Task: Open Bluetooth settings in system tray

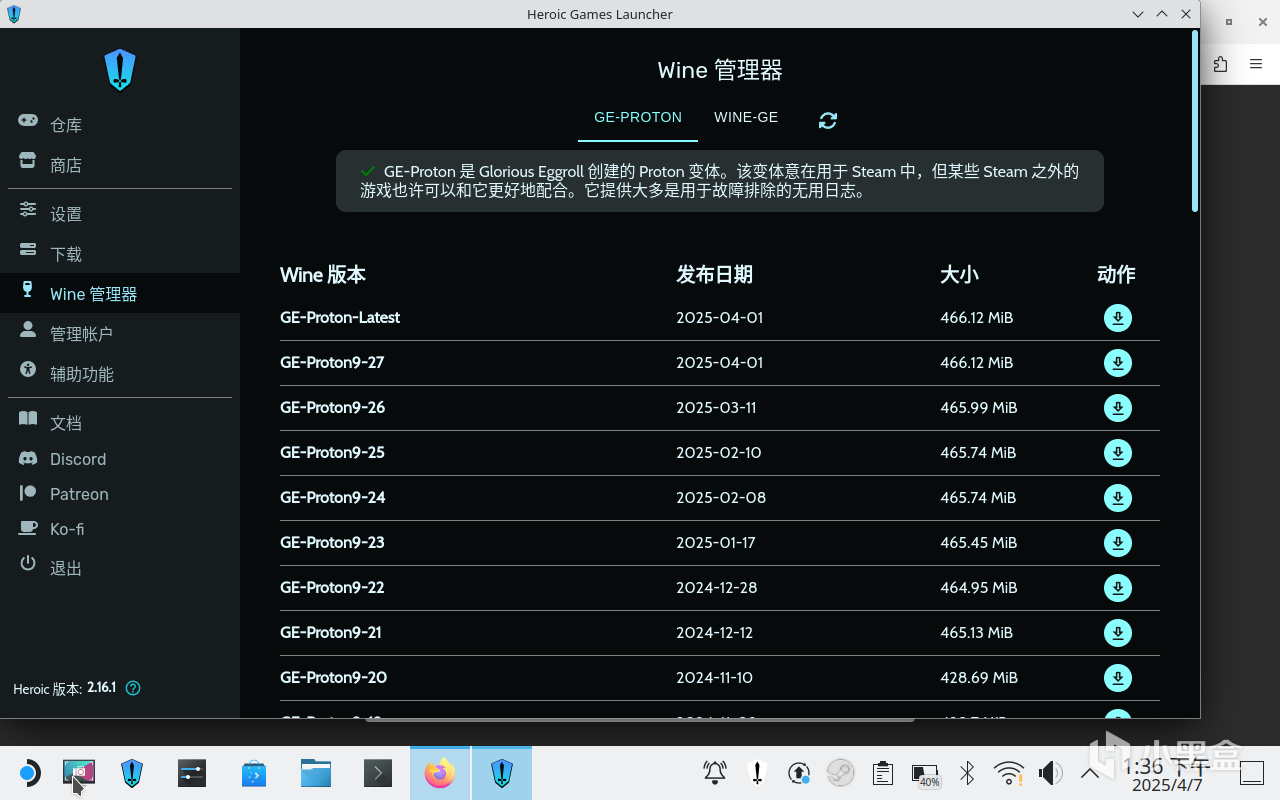Action: (x=967, y=772)
